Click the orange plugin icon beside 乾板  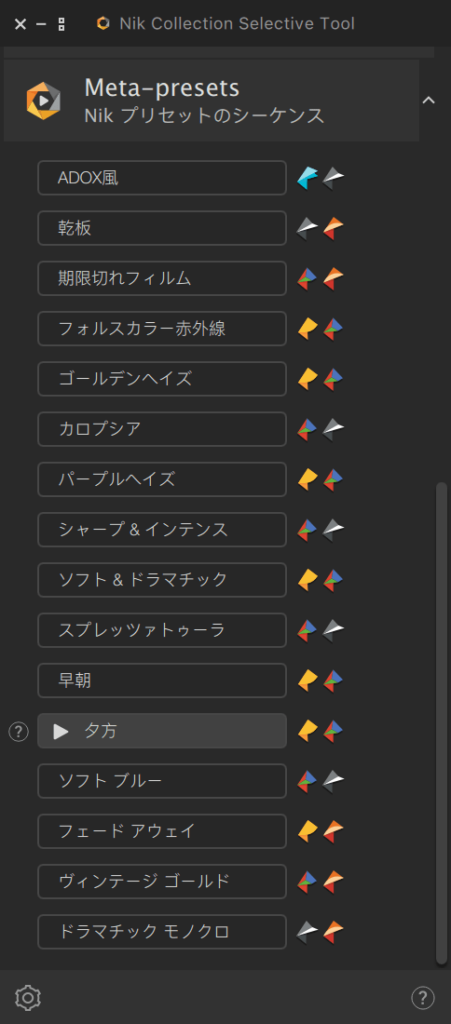[x=333, y=229]
